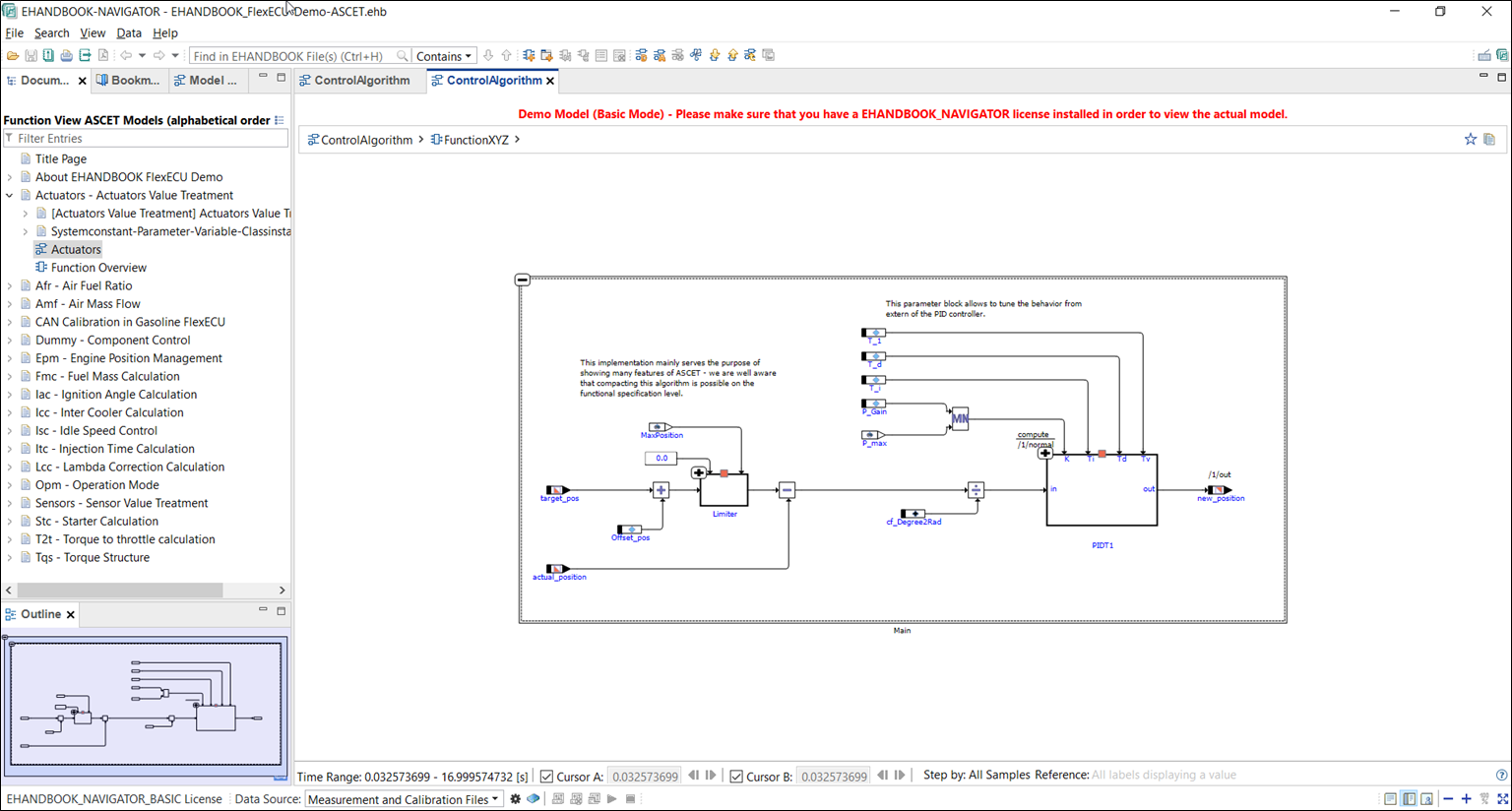Click the print icon in toolbar
The height and width of the screenshot is (811, 1512).
[x=66, y=56]
